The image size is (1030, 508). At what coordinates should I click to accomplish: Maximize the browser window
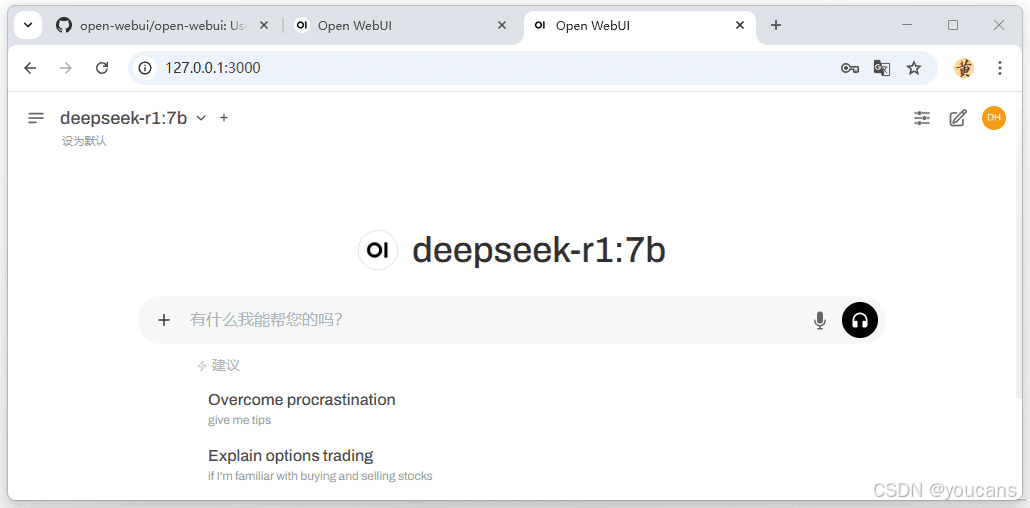coord(953,25)
